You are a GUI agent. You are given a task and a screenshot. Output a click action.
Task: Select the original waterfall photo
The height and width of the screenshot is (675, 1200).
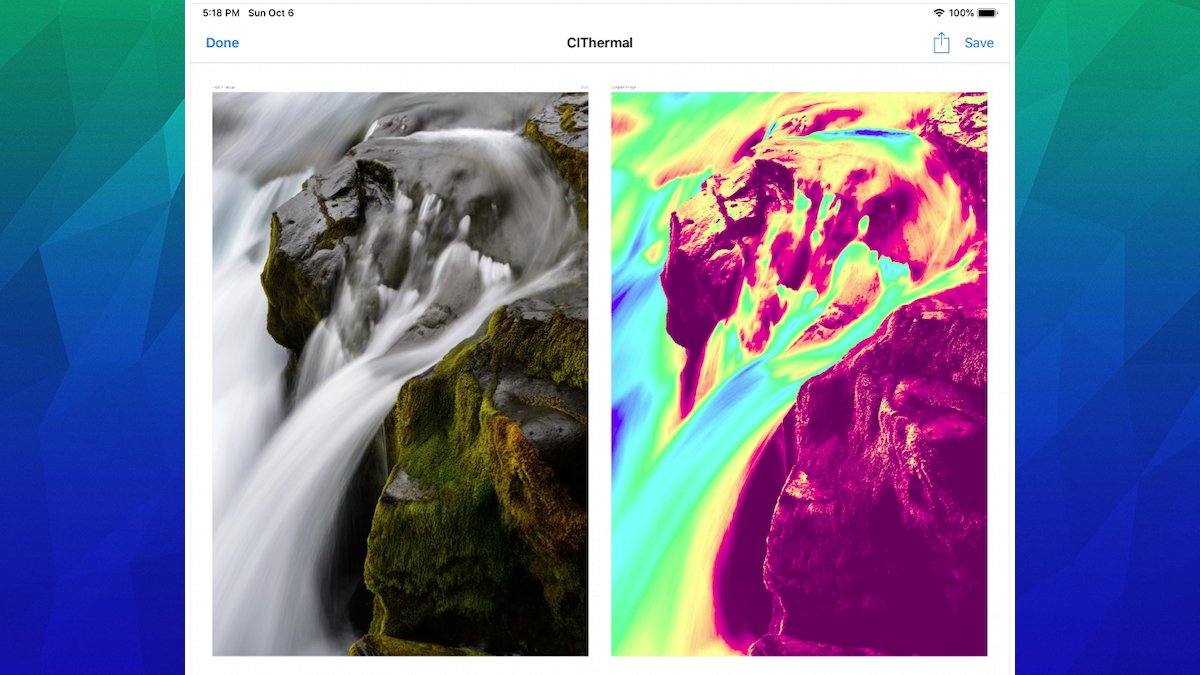[400, 374]
